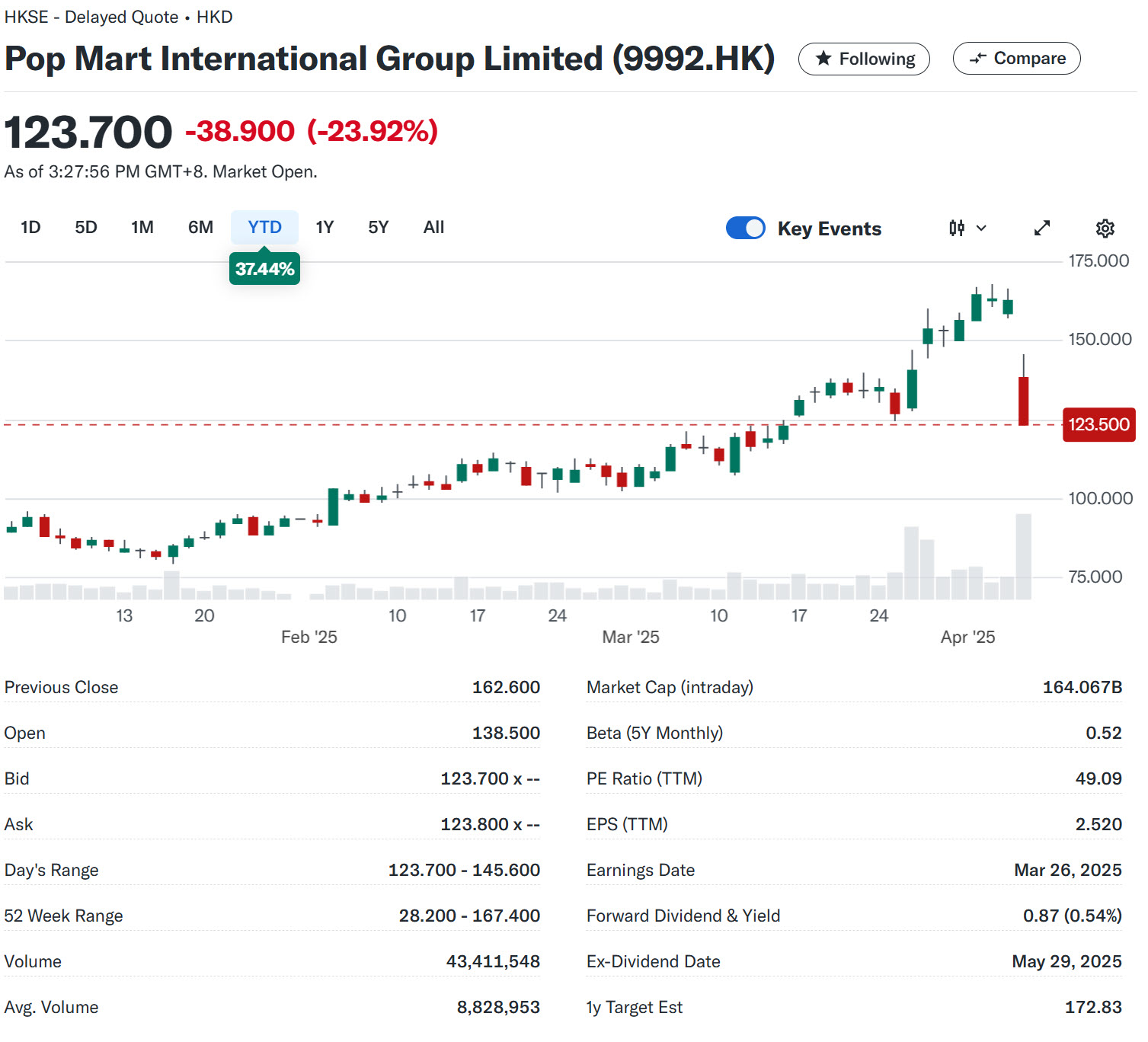The height and width of the screenshot is (1042, 1148).
Task: Click the Market Cap (intraday) label
Action: (670, 687)
